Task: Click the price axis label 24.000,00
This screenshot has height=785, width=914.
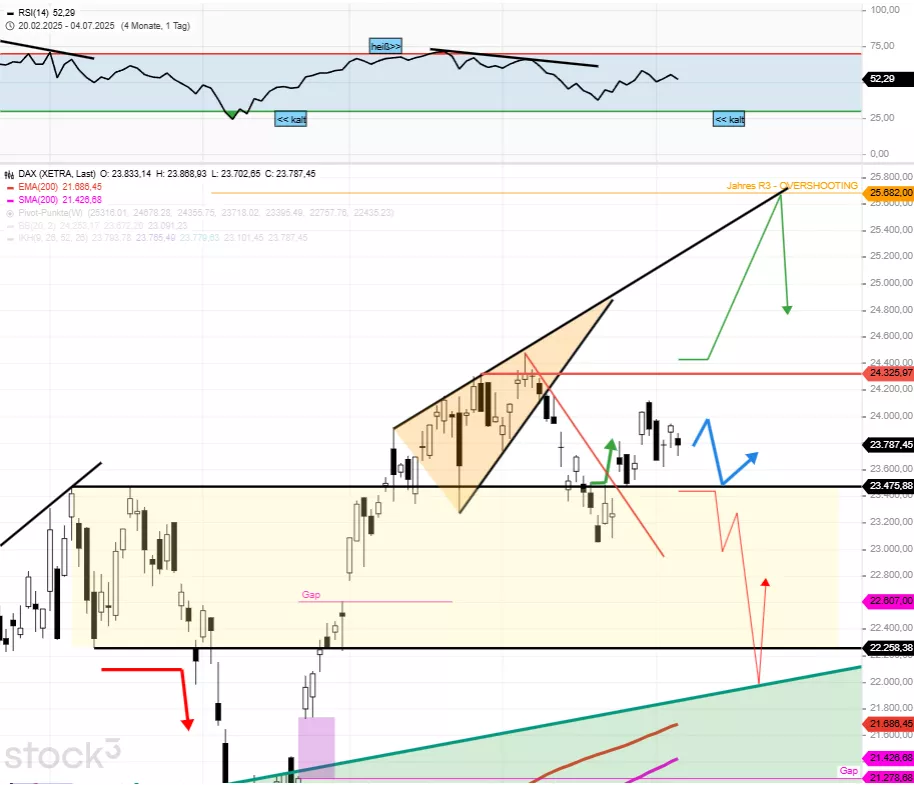Action: (891, 416)
